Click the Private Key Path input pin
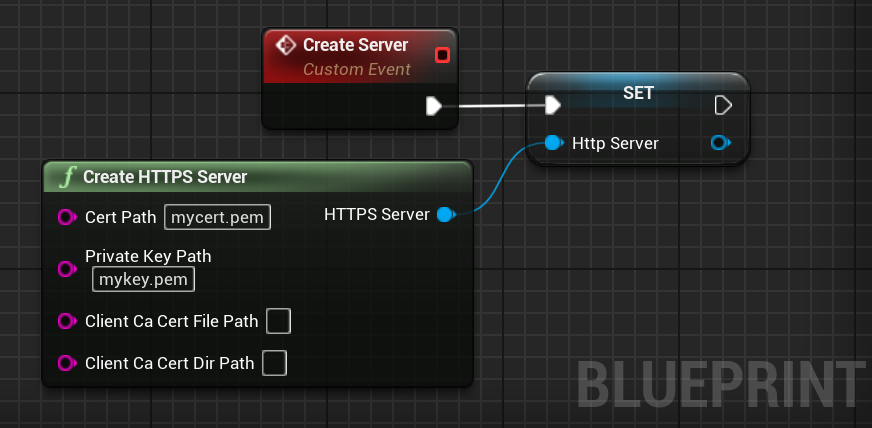The width and height of the screenshot is (872, 428). 67,270
